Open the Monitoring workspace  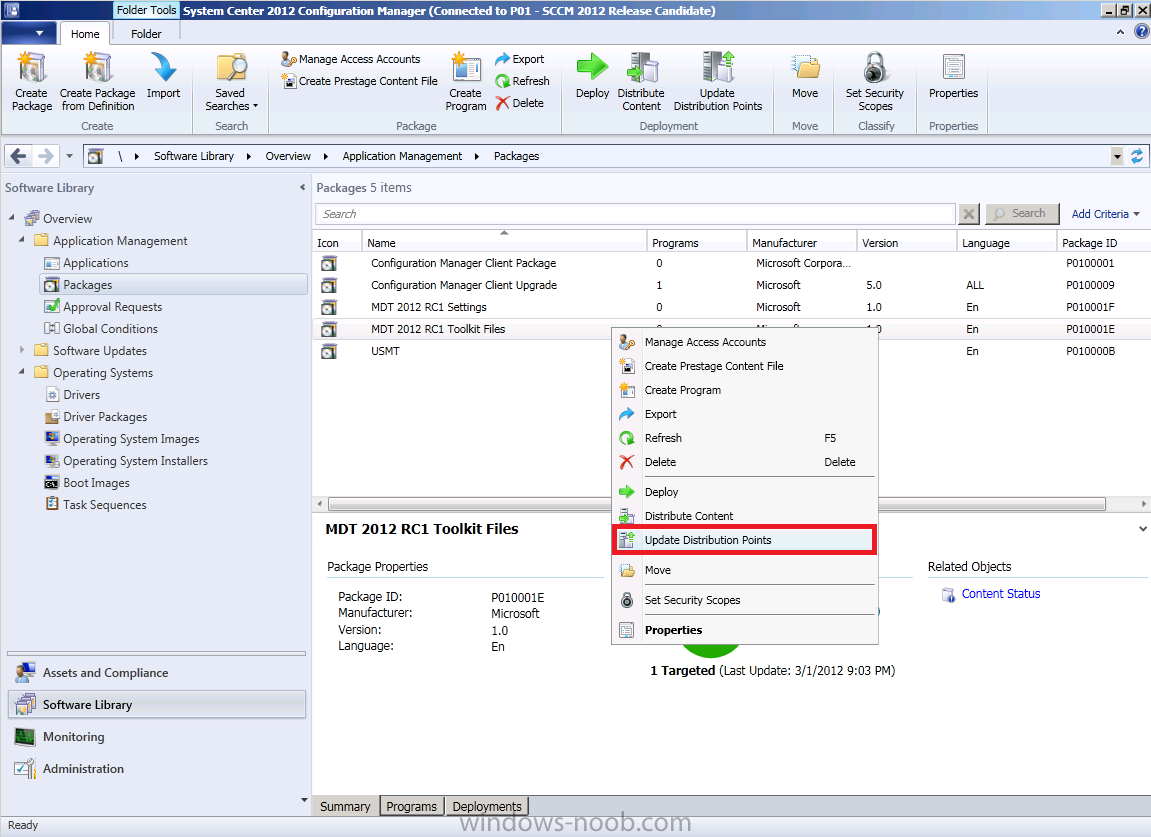pyautogui.click(x=157, y=736)
